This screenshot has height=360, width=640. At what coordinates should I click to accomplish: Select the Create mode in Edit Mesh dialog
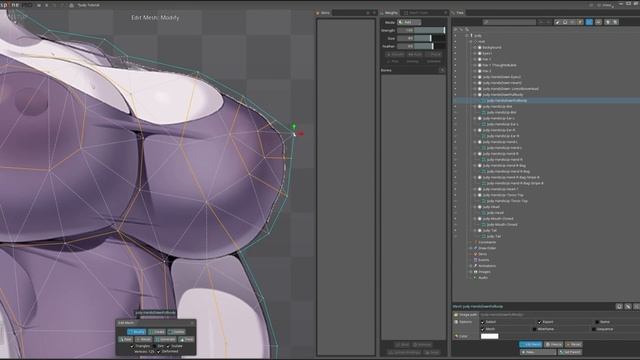(x=157, y=332)
